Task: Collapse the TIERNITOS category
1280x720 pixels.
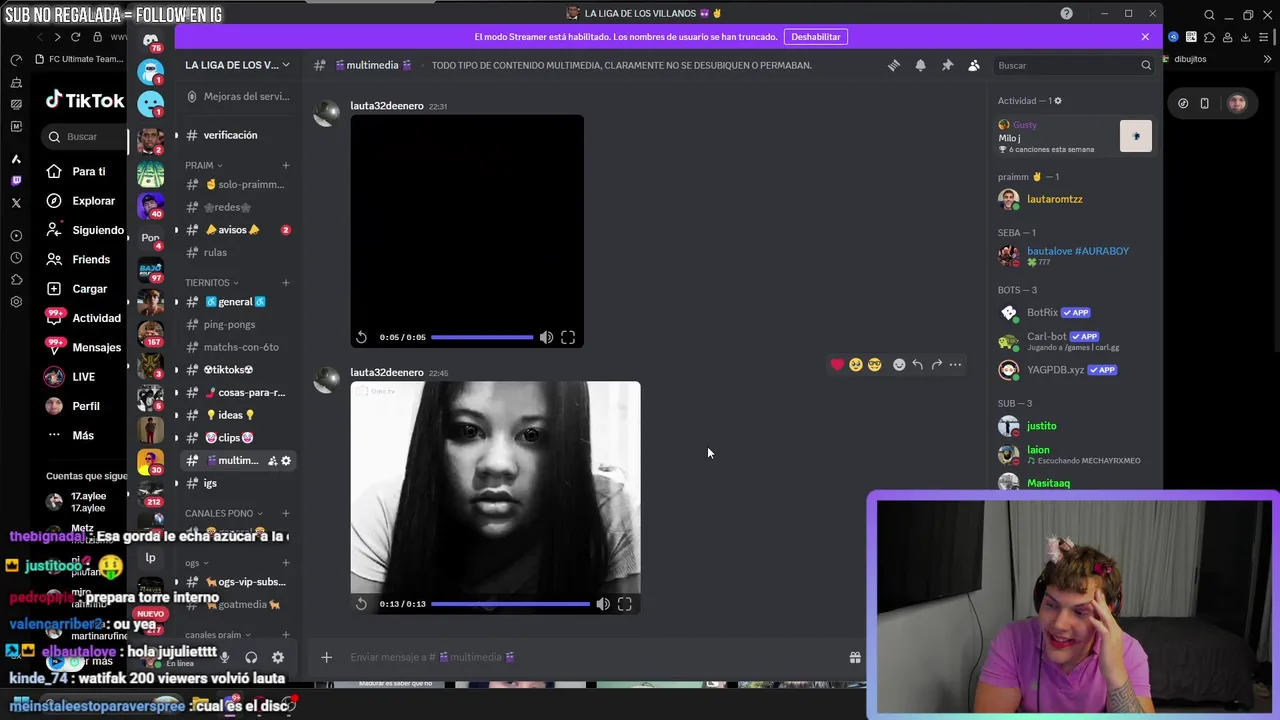Action: coord(212,283)
